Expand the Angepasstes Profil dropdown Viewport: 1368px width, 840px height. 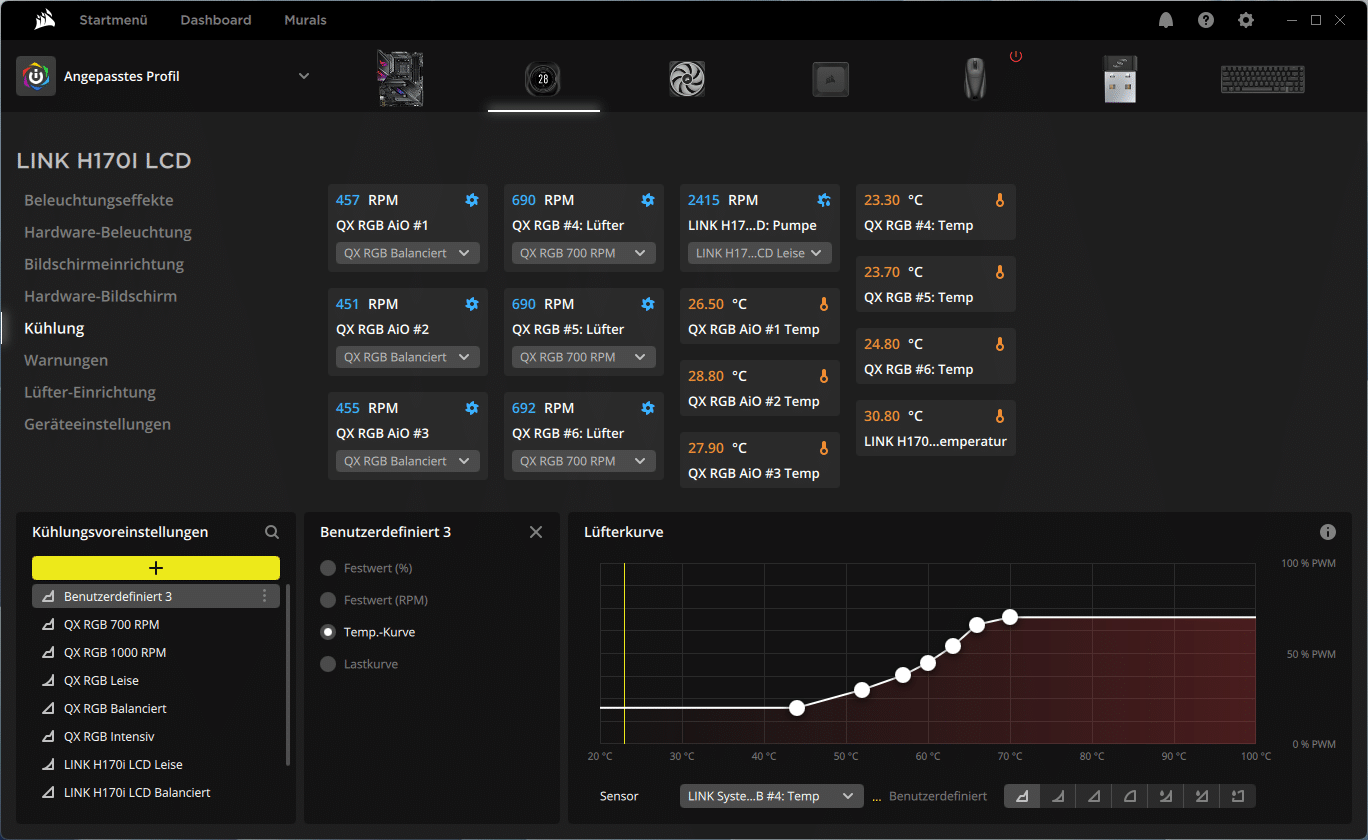[304, 76]
